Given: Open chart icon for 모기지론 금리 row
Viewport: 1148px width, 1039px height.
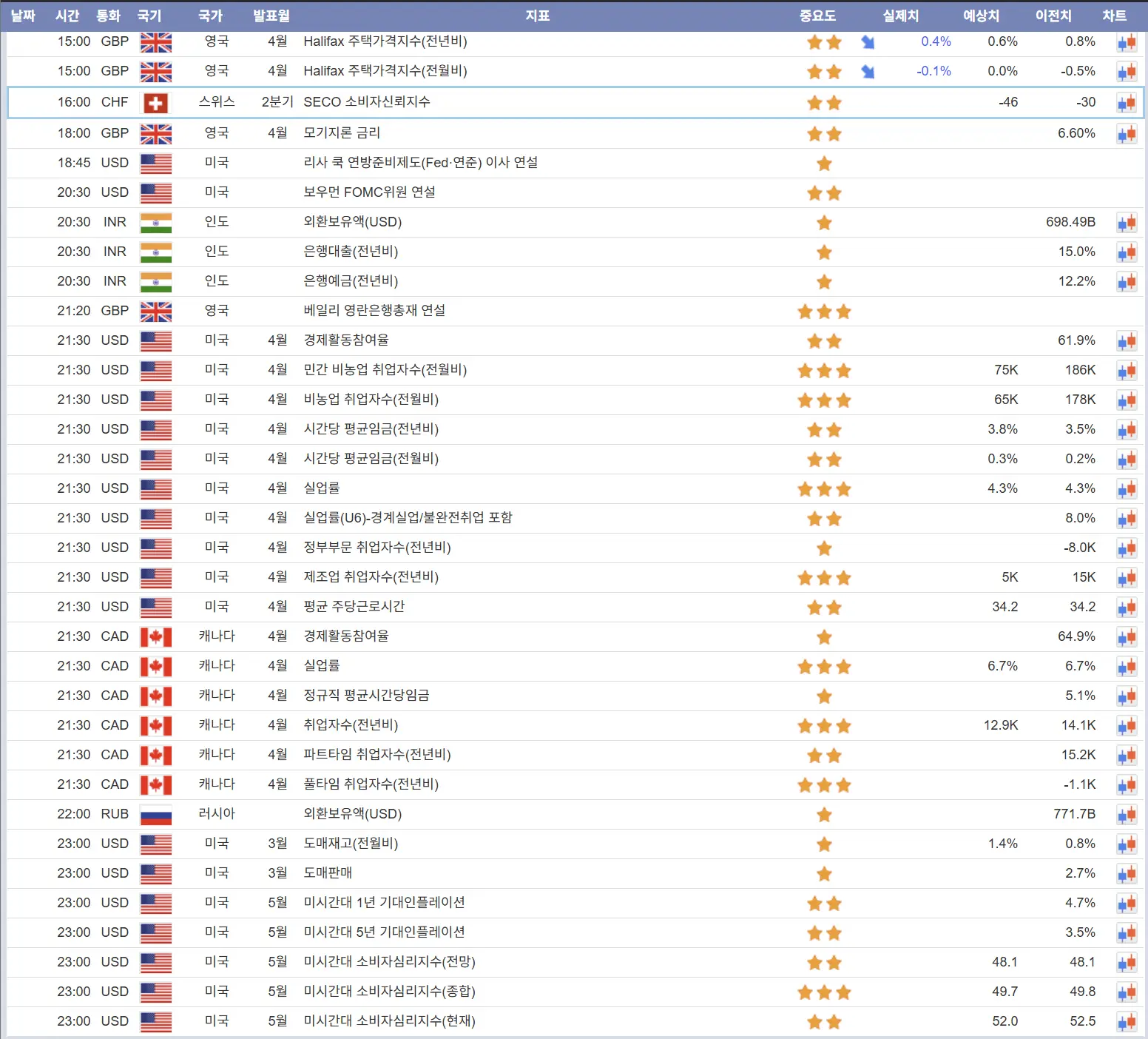Looking at the screenshot, I should [x=1127, y=134].
